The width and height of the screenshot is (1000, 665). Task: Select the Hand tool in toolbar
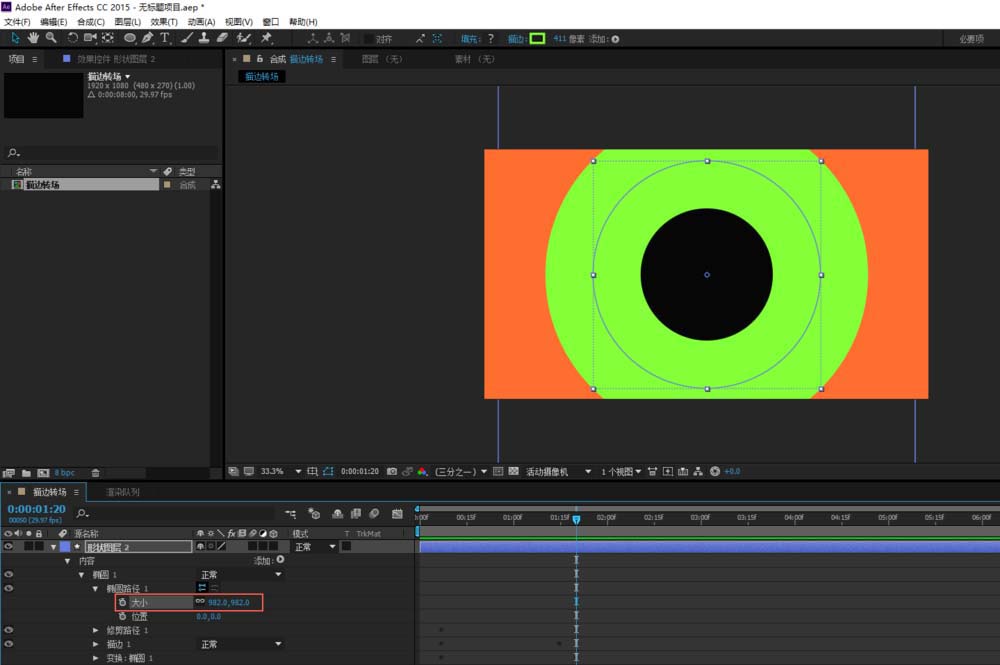pyautogui.click(x=33, y=38)
